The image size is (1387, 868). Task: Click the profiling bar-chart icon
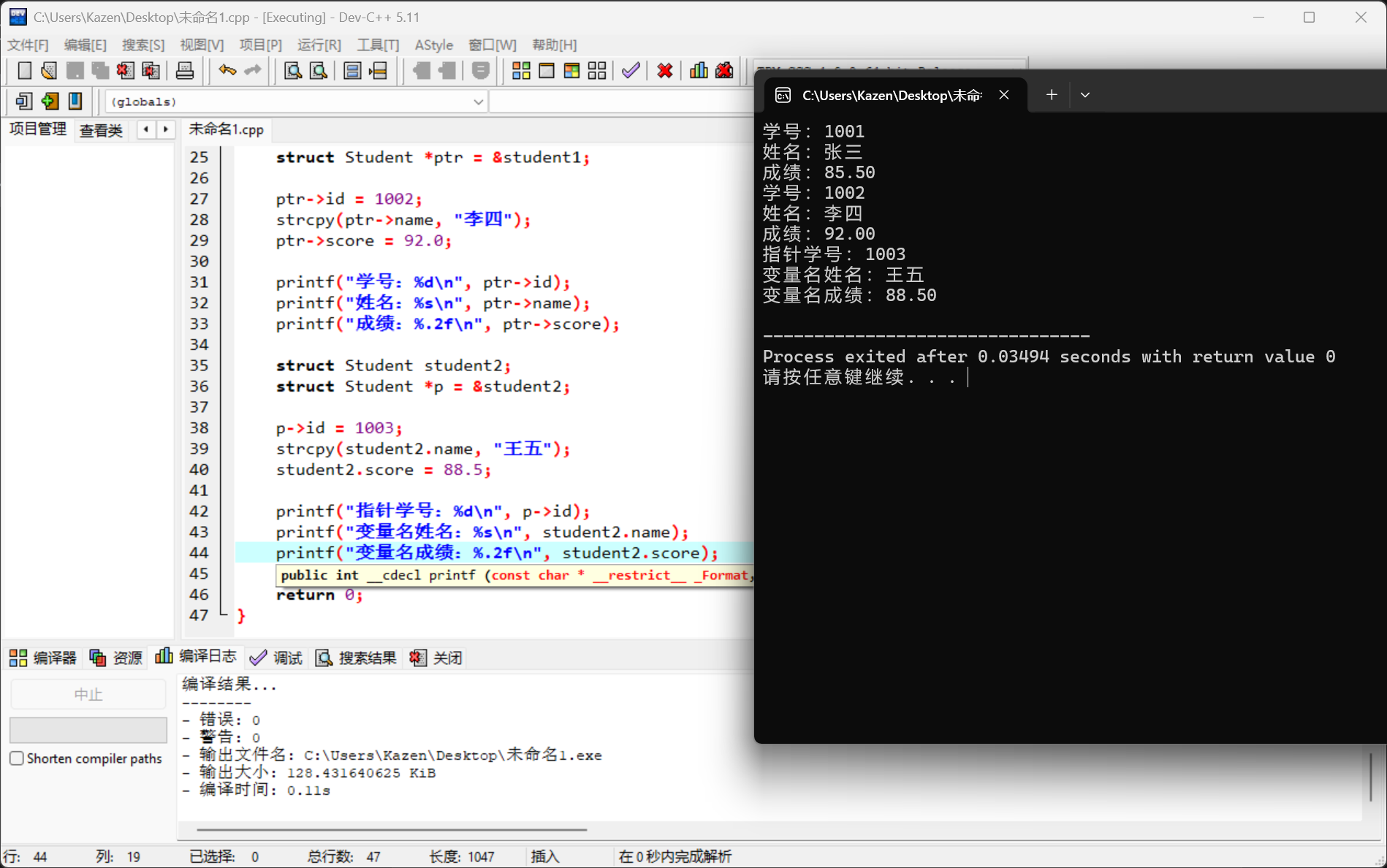(x=699, y=70)
